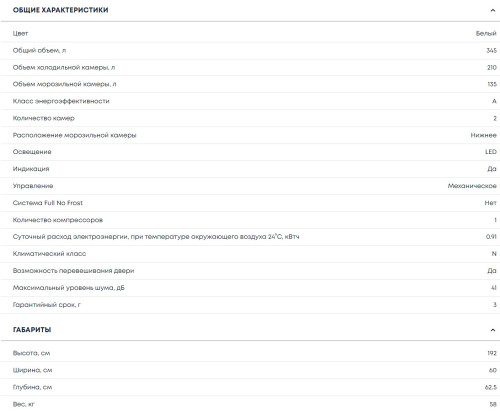The height and width of the screenshot is (412, 500).
Task: Click the Возможность перевешивания двери label
Action: click(73, 271)
